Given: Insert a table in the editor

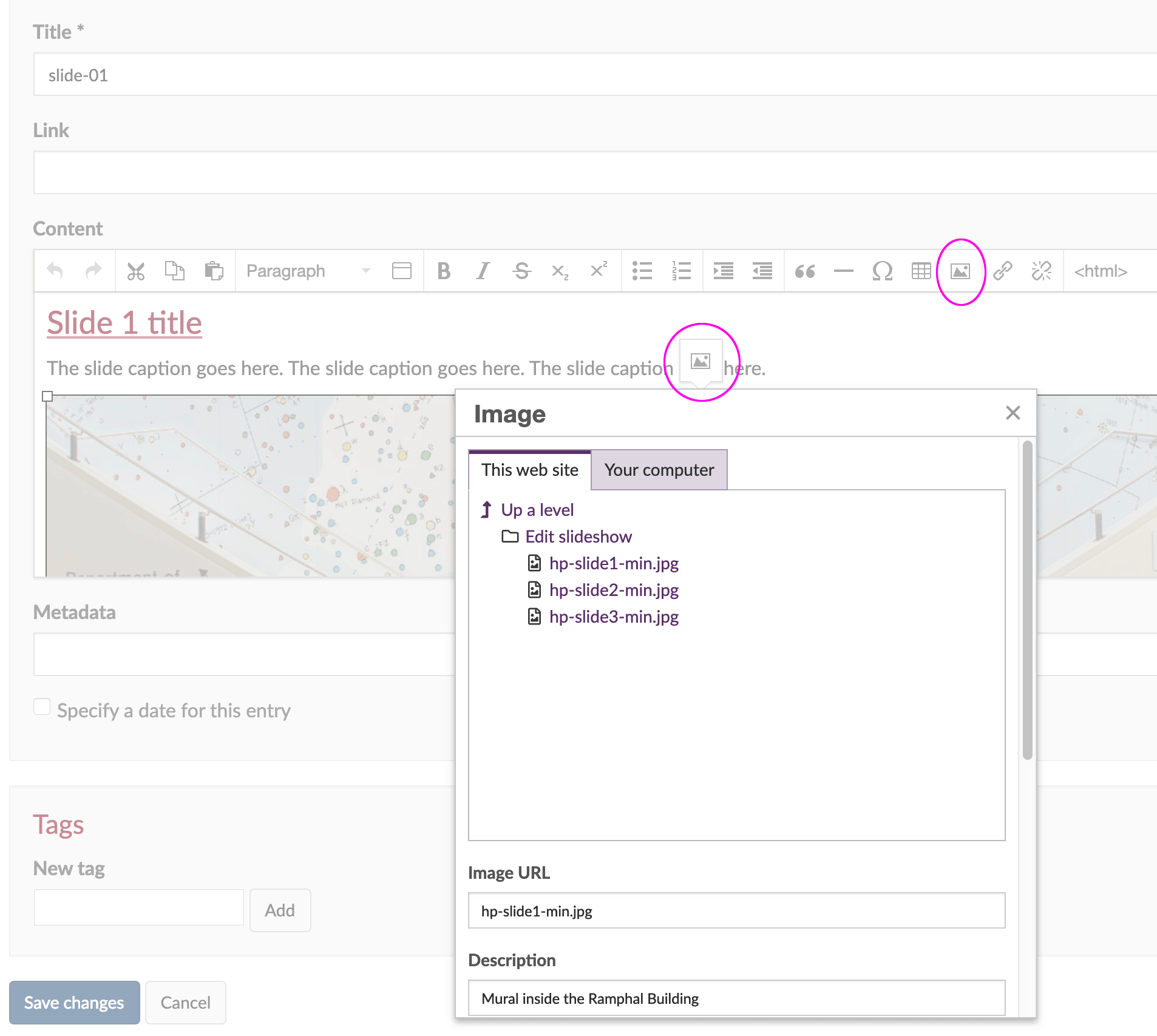Looking at the screenshot, I should (921, 271).
